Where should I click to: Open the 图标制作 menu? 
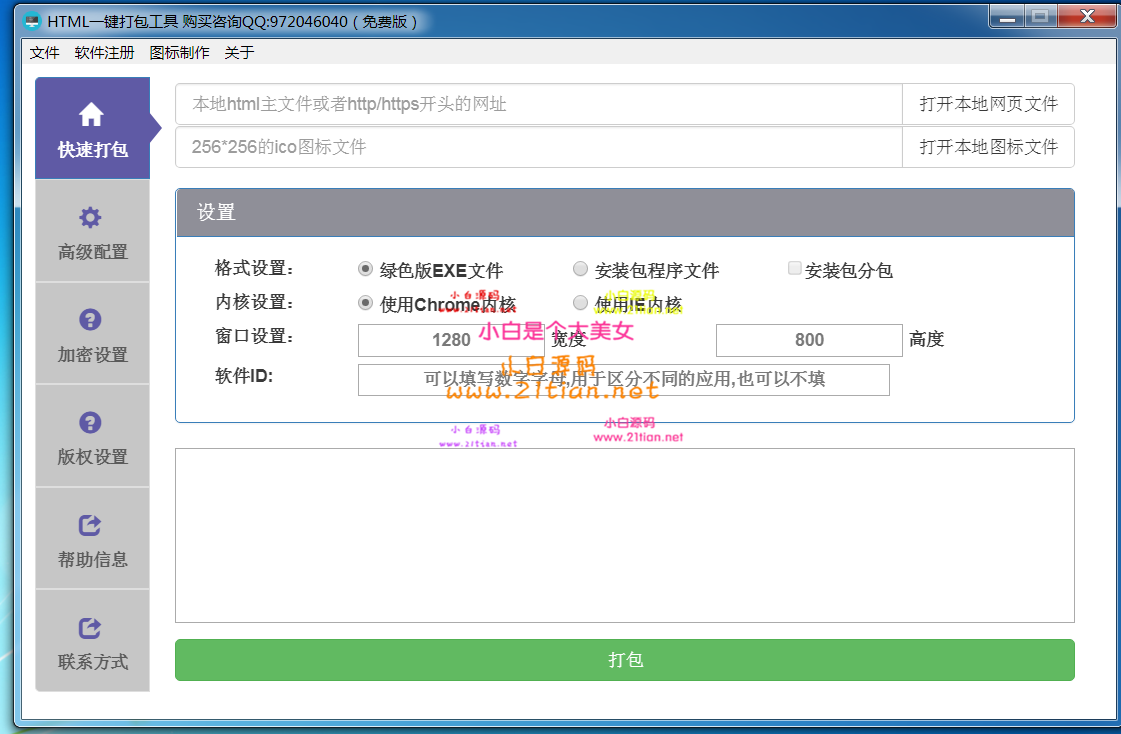pos(179,53)
